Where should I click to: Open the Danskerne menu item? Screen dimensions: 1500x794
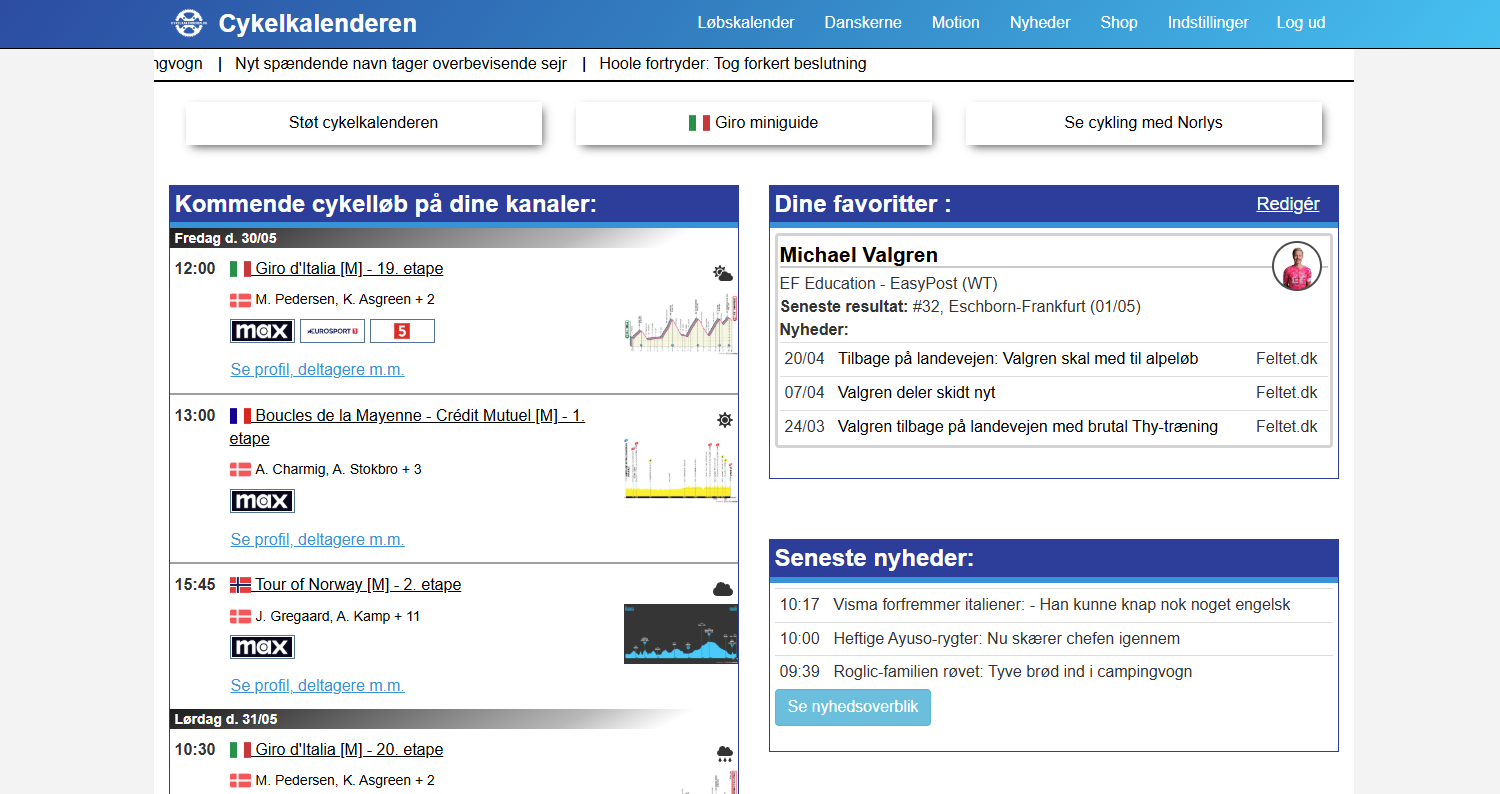[863, 23]
